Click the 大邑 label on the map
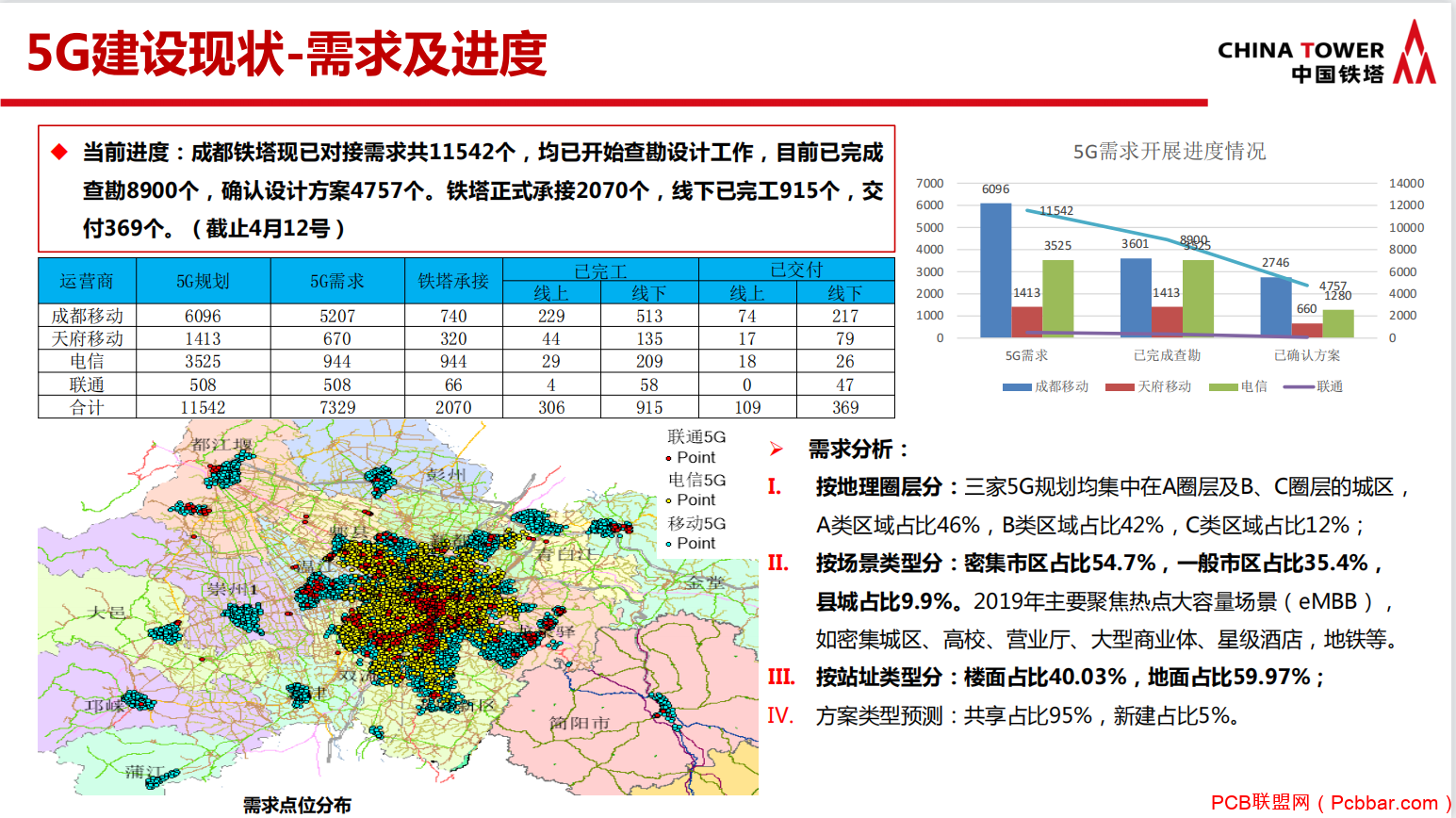 click(x=106, y=613)
